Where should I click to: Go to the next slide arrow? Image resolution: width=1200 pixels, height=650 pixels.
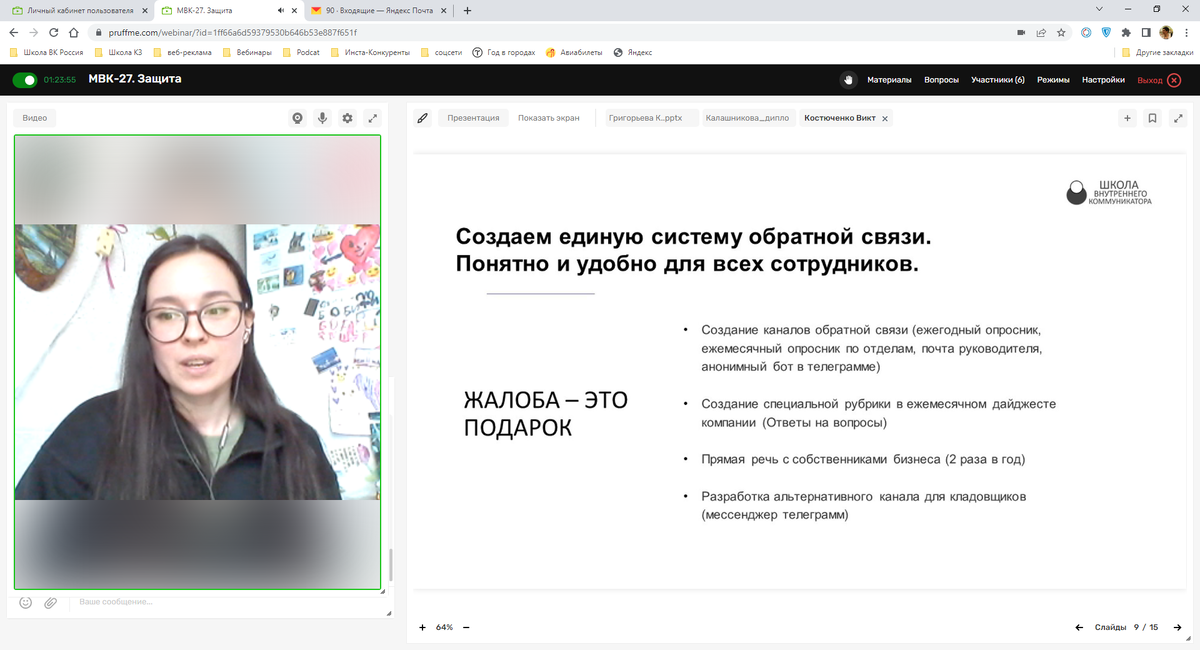(1177, 627)
